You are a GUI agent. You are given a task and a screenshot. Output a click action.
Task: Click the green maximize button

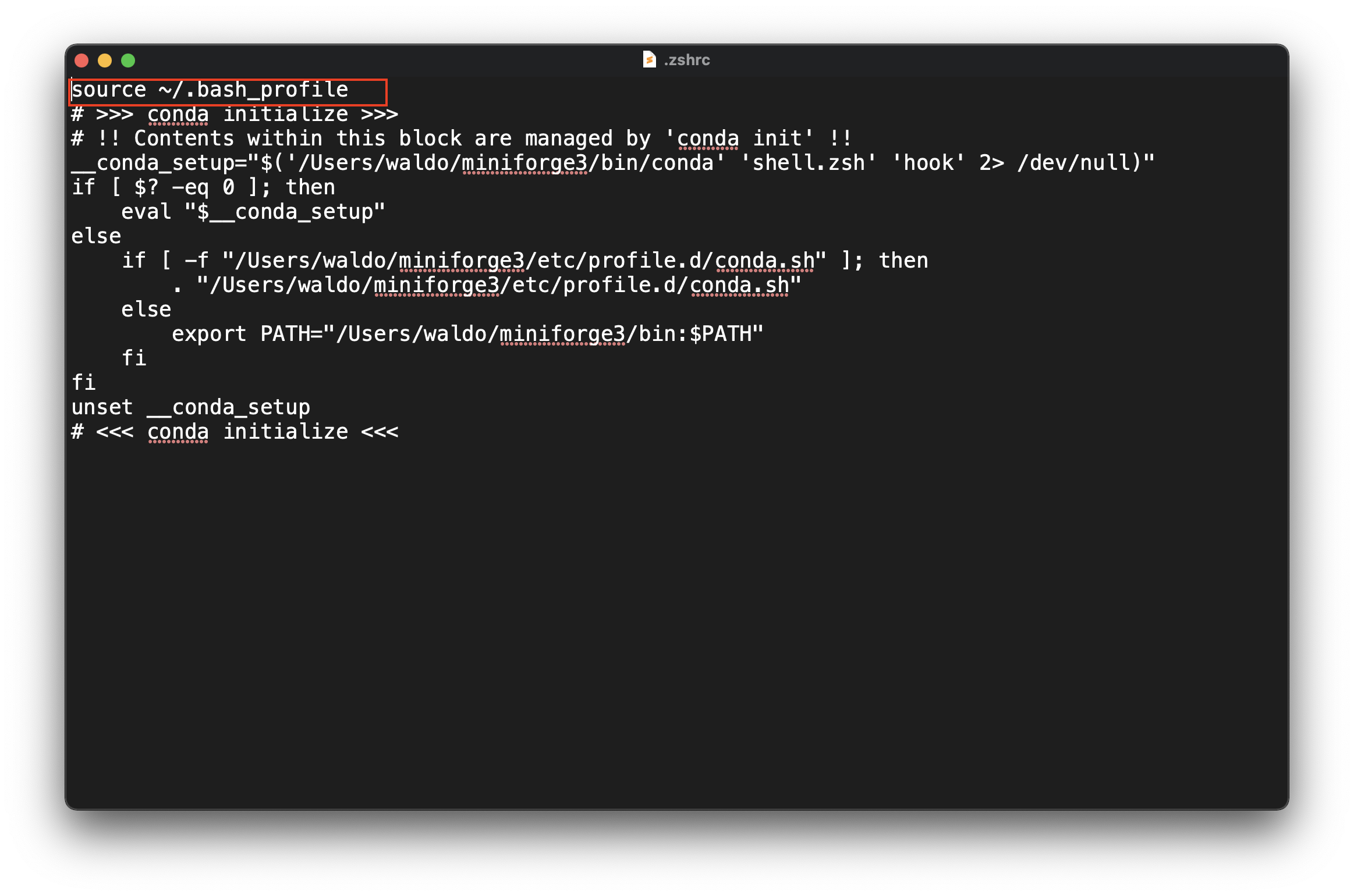coord(127,60)
